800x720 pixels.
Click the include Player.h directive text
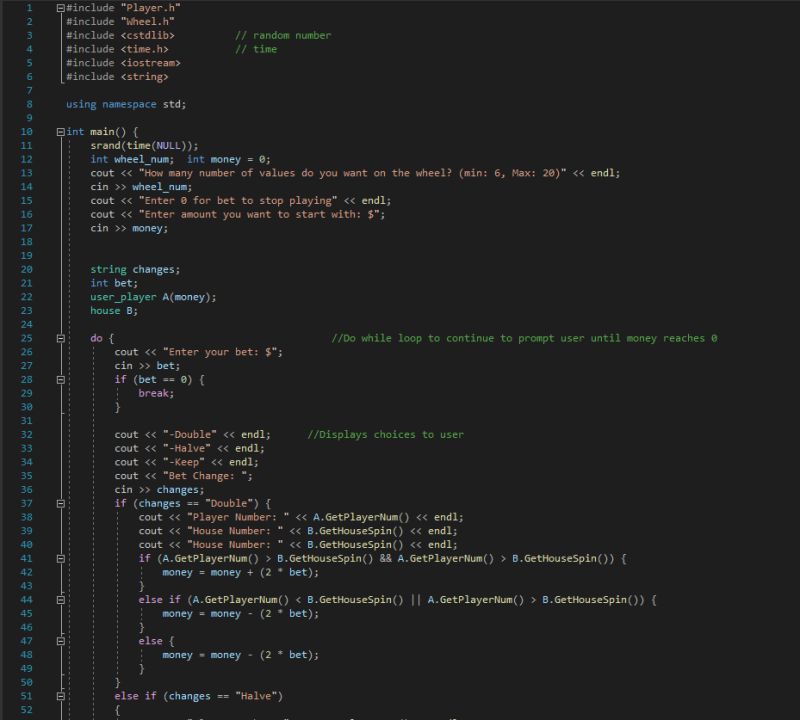(120, 8)
